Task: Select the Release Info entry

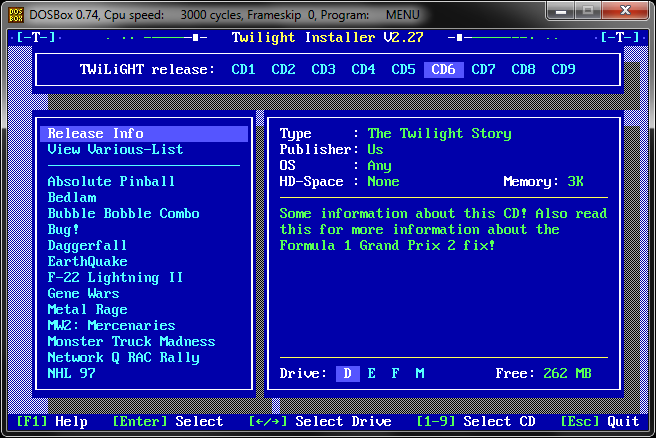Action: [144, 133]
